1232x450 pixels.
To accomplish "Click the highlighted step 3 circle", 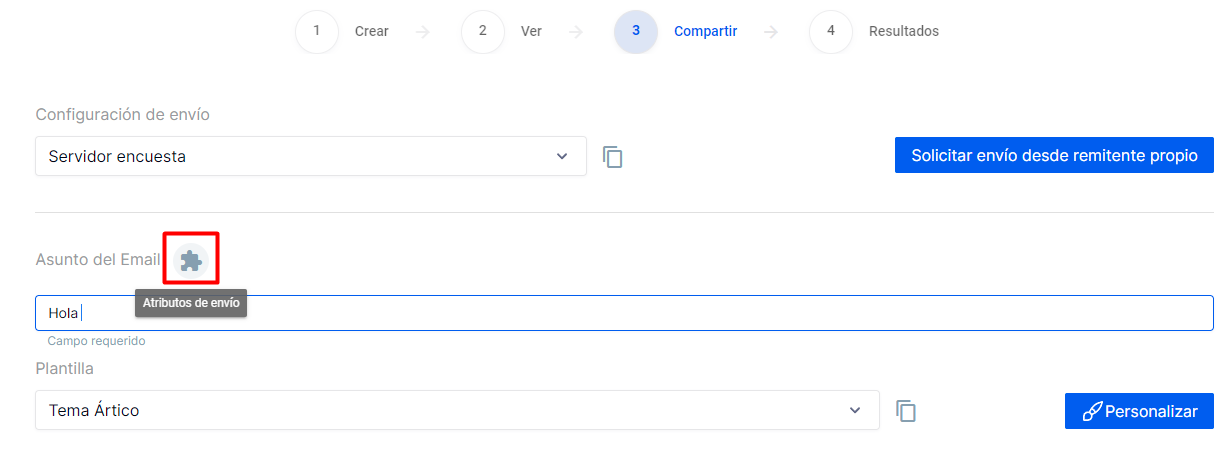I will tap(636, 31).
